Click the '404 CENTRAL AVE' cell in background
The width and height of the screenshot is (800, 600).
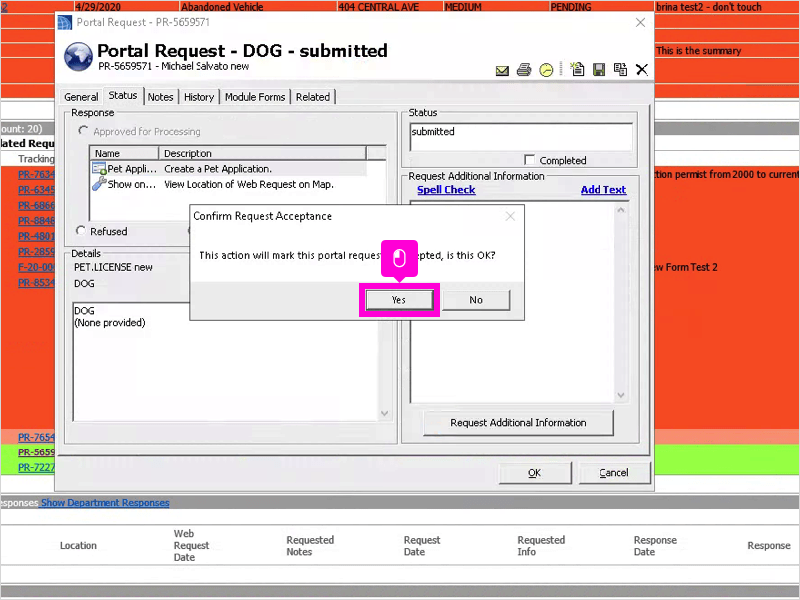[389, 7]
